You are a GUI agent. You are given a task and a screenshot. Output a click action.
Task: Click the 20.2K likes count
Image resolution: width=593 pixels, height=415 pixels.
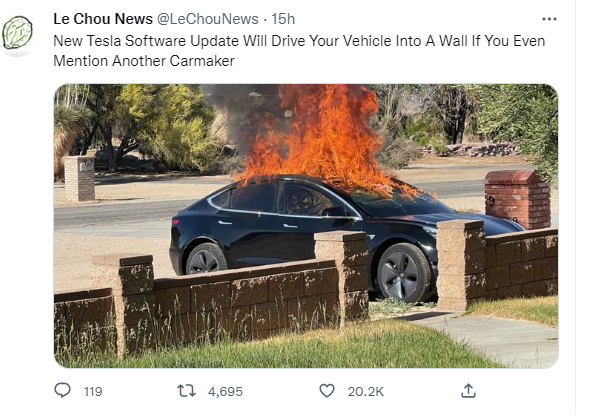coord(366,392)
